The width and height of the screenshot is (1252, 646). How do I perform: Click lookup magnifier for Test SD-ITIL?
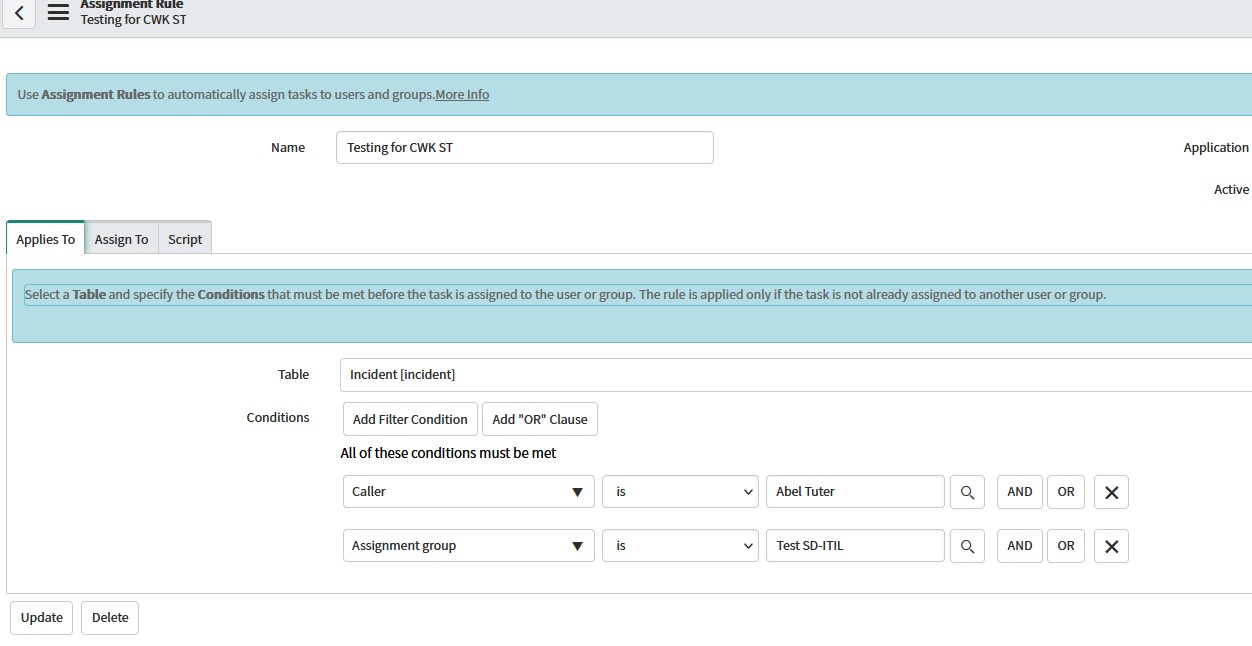967,546
